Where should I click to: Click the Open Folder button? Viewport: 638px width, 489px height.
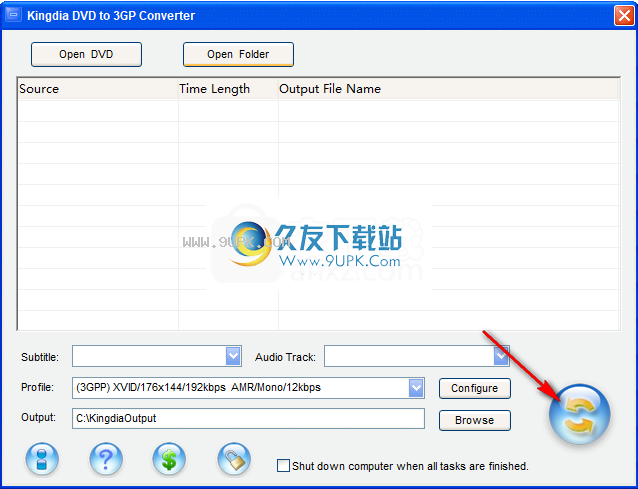238,54
